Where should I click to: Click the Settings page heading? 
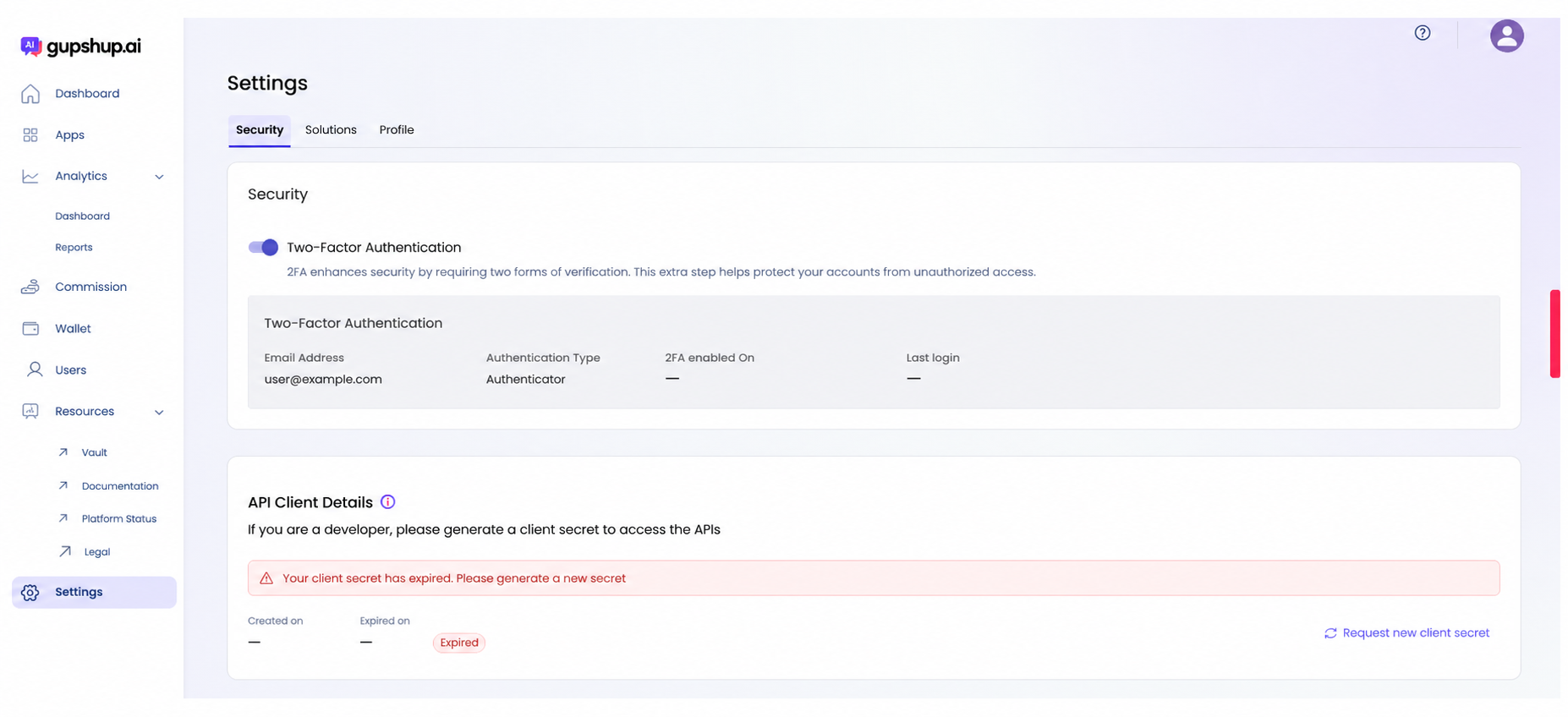coord(267,83)
